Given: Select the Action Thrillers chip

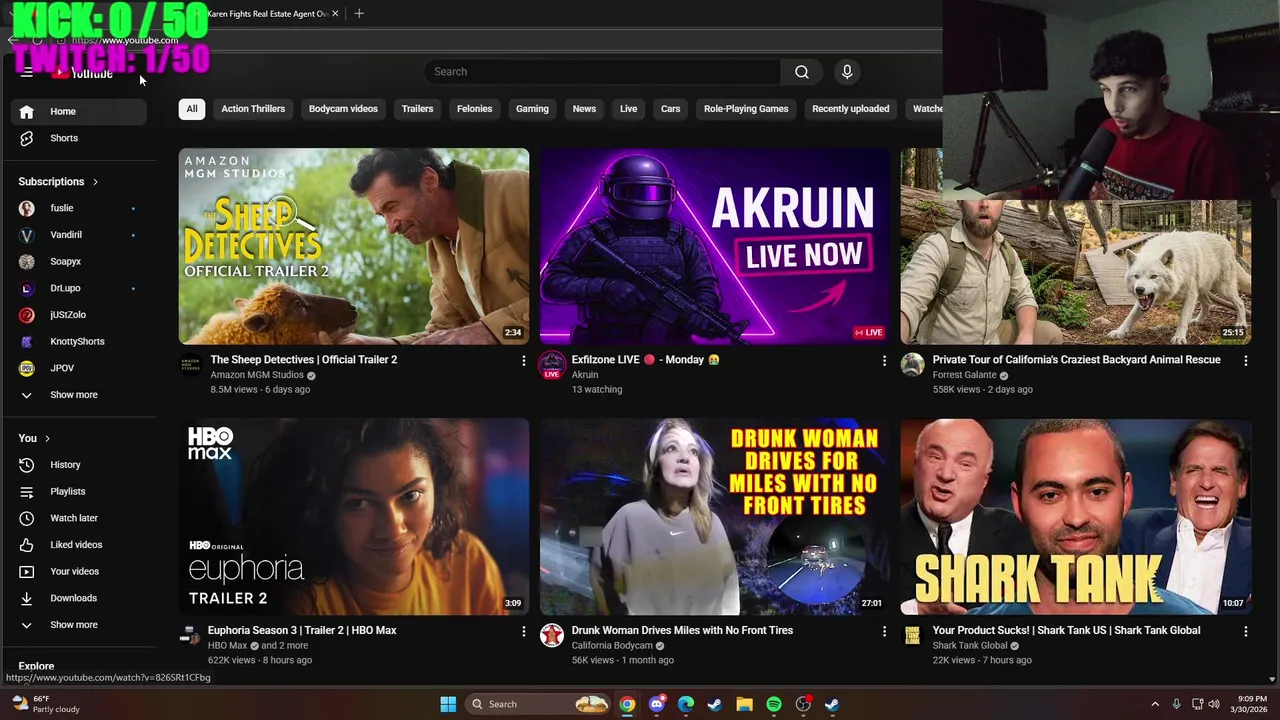Looking at the screenshot, I should coord(253,109).
